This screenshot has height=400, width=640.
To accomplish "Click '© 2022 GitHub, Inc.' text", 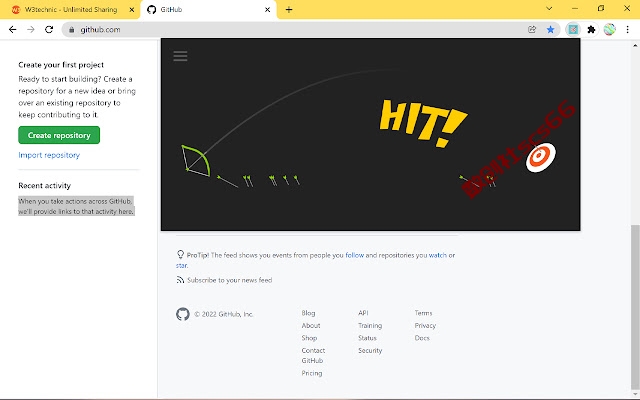I will point(223,314).
